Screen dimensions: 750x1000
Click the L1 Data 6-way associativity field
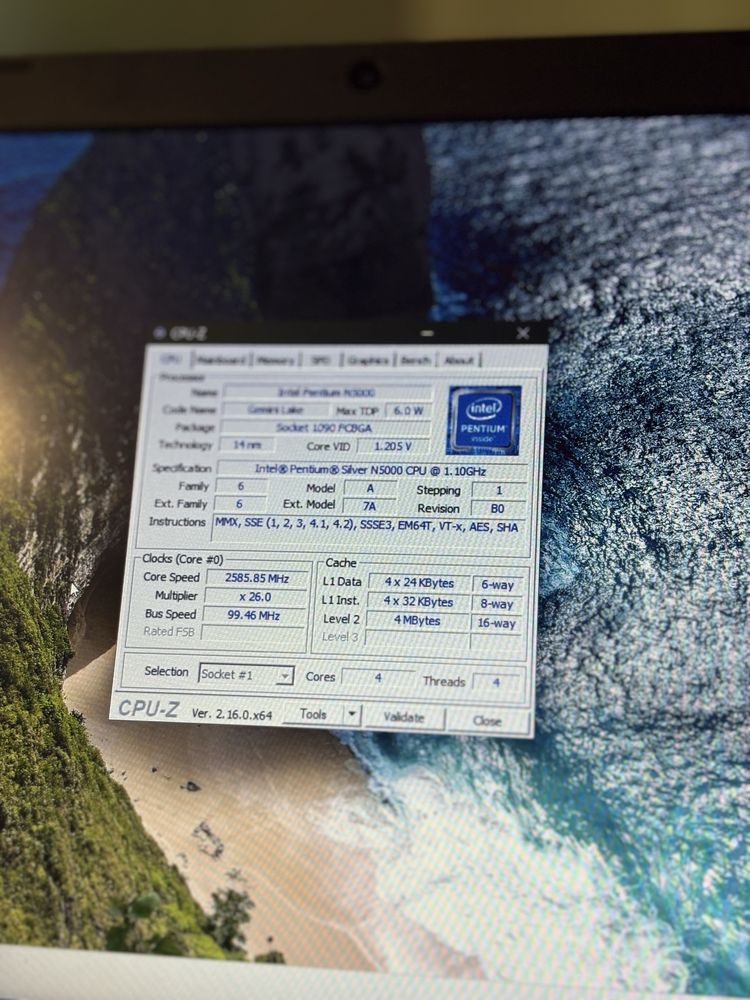498,585
